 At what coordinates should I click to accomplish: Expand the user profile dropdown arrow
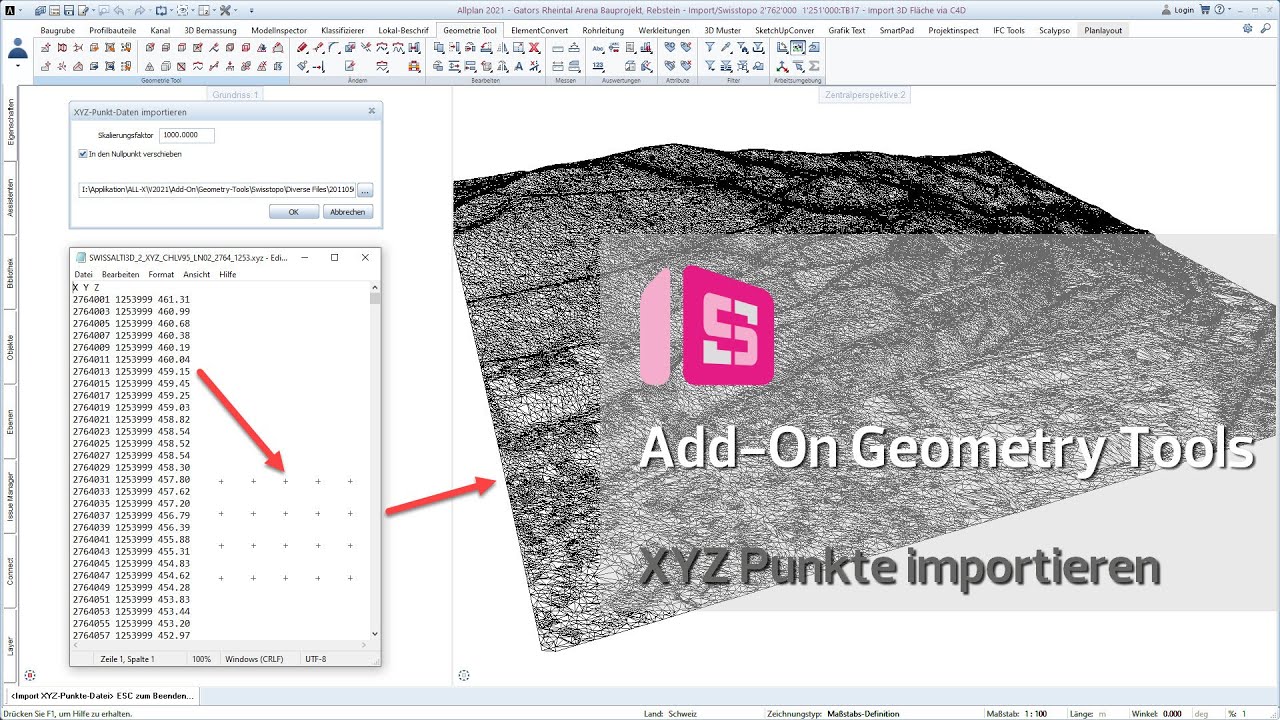[18, 66]
